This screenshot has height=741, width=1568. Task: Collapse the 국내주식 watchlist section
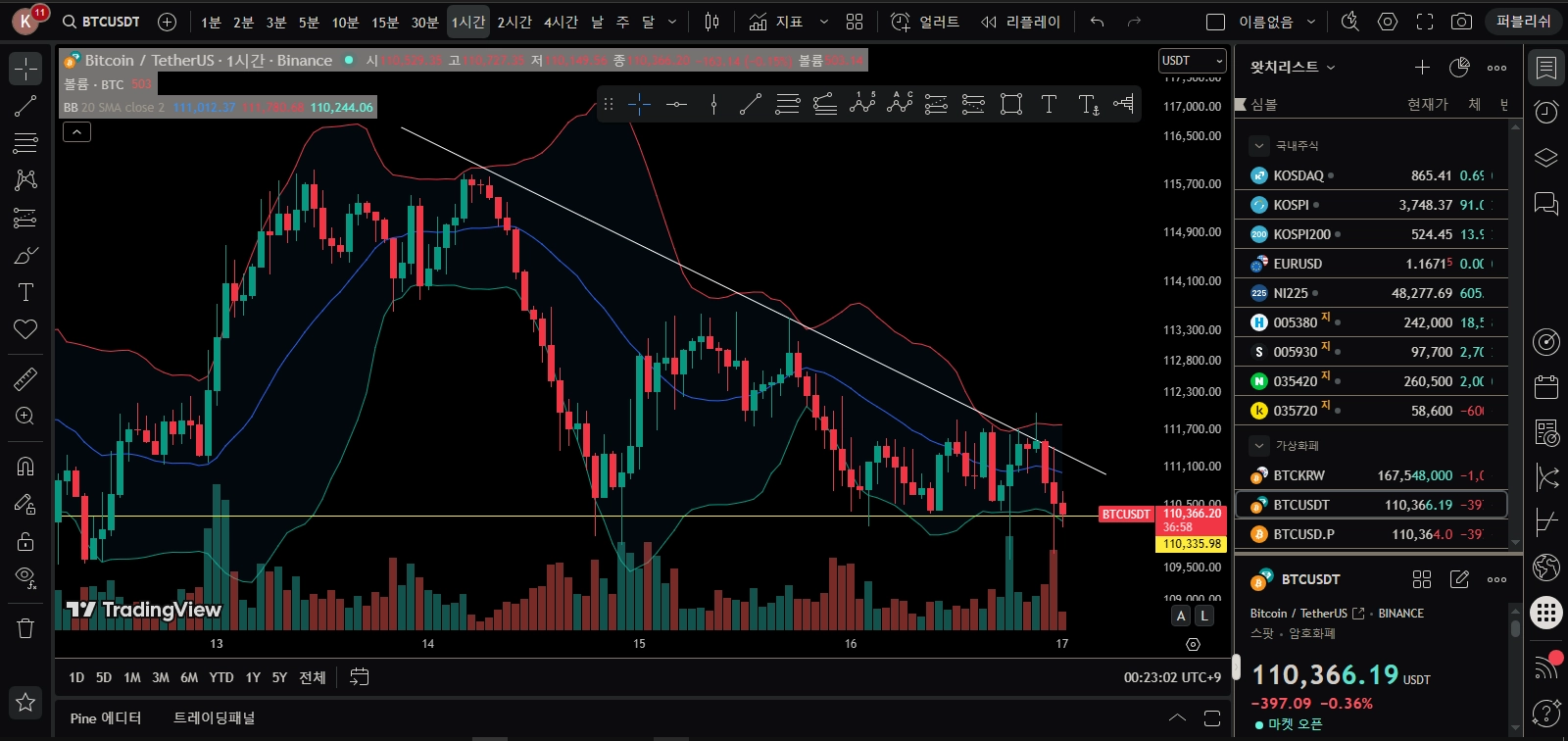click(x=1259, y=146)
